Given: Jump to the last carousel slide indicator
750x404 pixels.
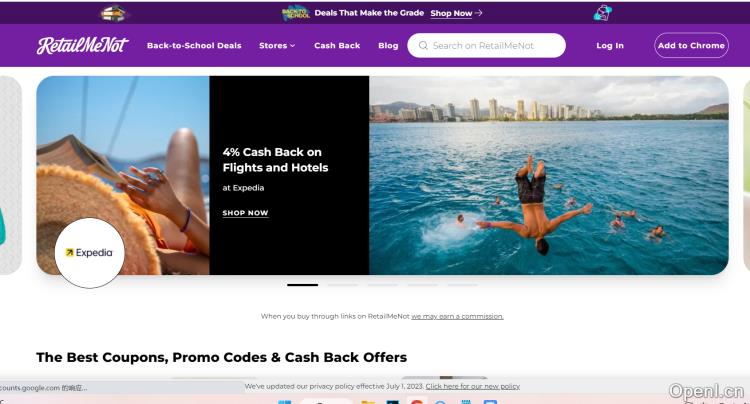Looking at the screenshot, I should (463, 285).
